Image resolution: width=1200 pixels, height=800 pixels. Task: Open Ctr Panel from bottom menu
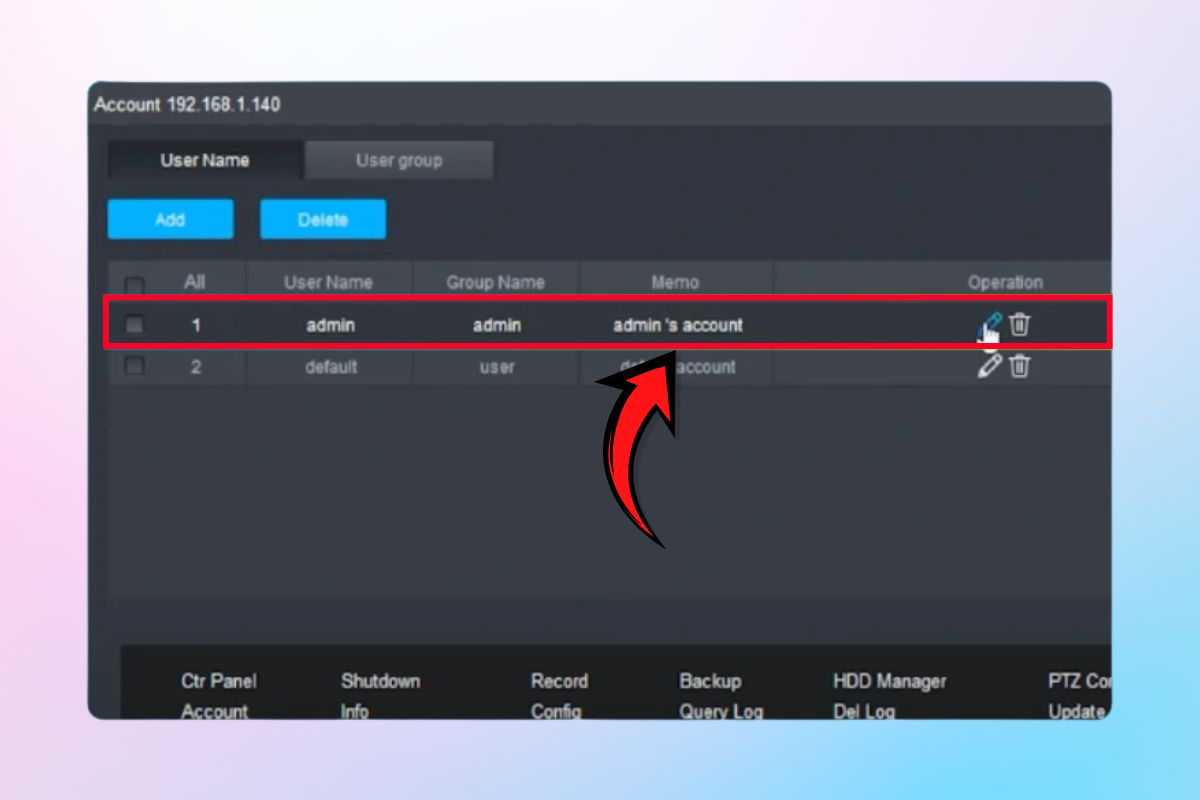click(x=219, y=681)
